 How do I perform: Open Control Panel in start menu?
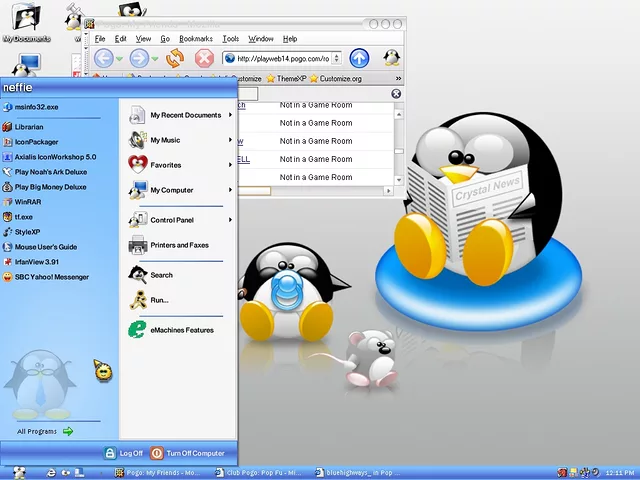(x=171, y=220)
